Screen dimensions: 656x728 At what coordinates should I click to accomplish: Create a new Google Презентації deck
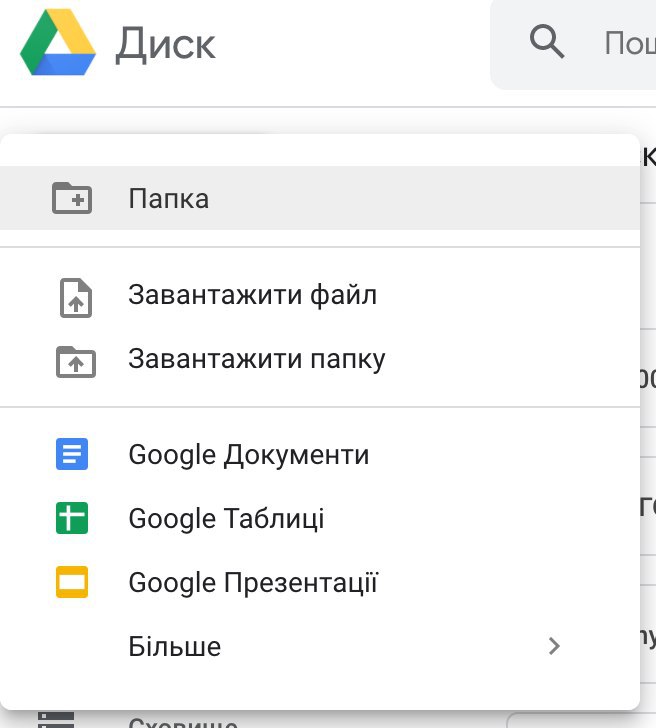(253, 582)
